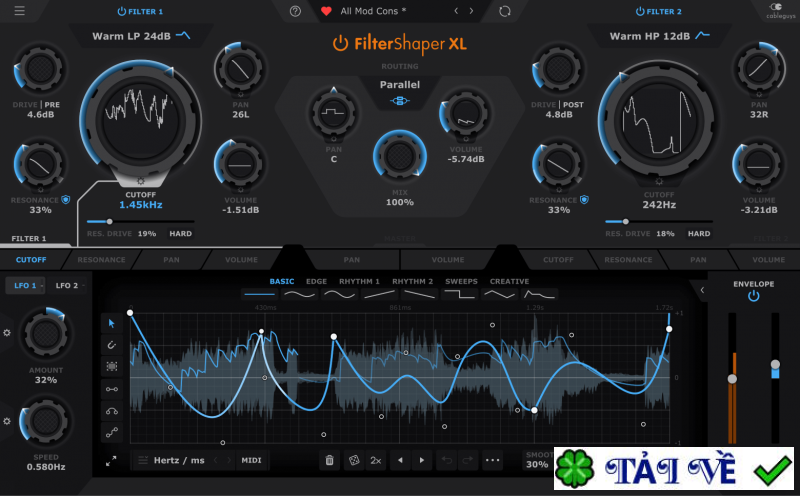The image size is (800, 496).
Task: Click the refresh randomize icon beside preset
Action: pos(505,11)
